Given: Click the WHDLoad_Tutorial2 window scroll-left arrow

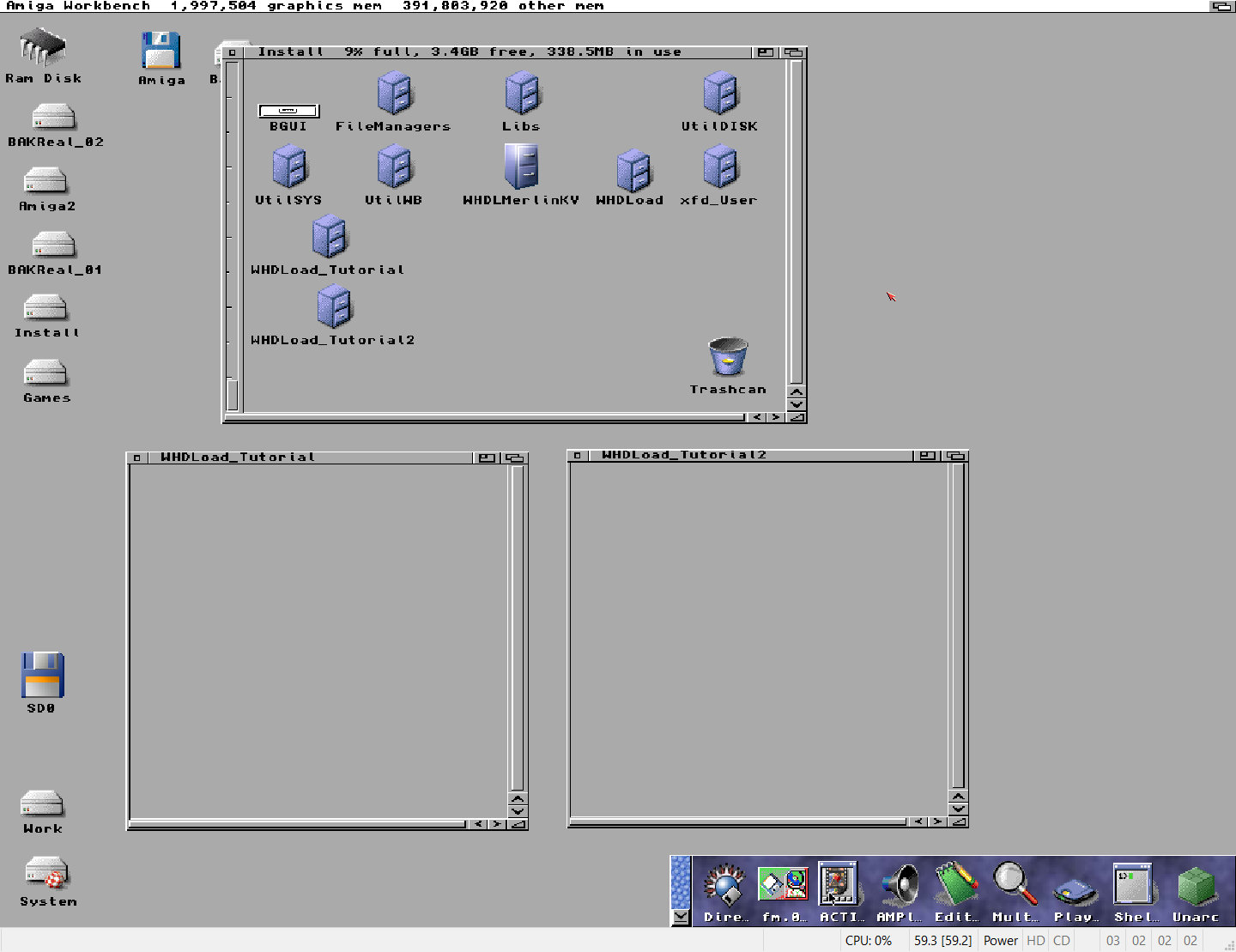Looking at the screenshot, I should coord(918,822).
